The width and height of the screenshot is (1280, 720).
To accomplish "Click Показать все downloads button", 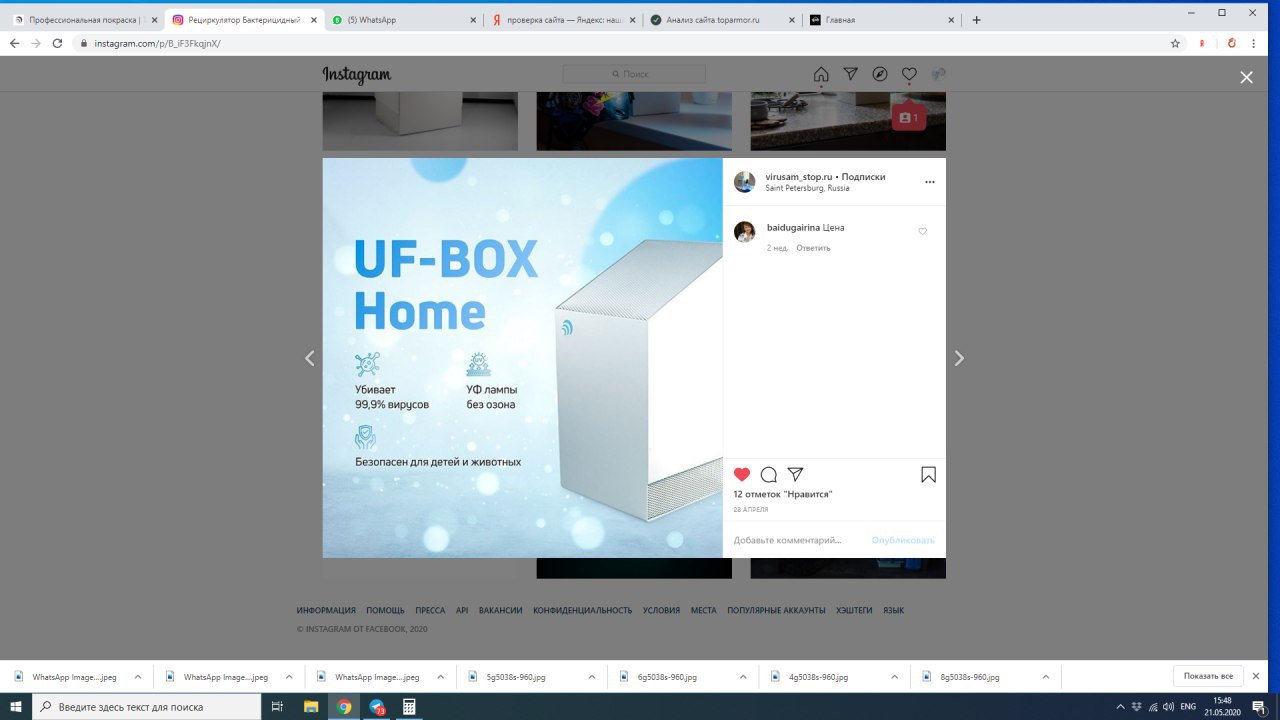I will point(1207,676).
